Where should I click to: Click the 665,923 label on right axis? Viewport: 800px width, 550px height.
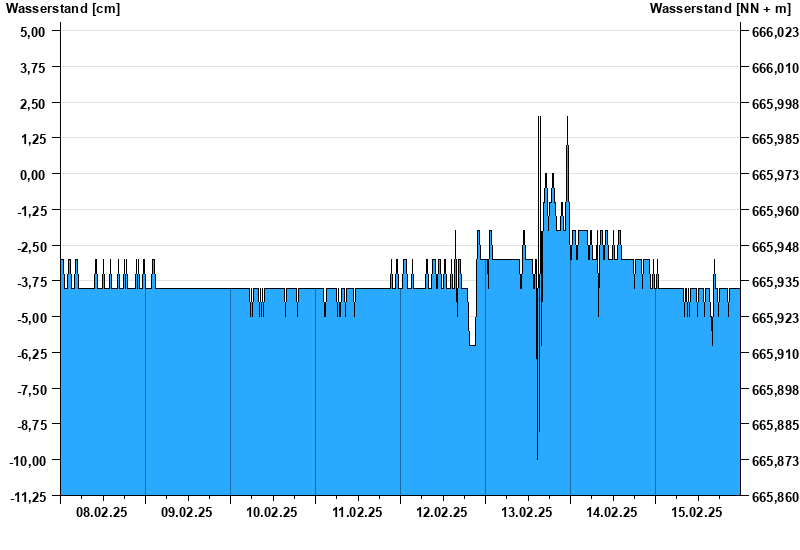776,318
